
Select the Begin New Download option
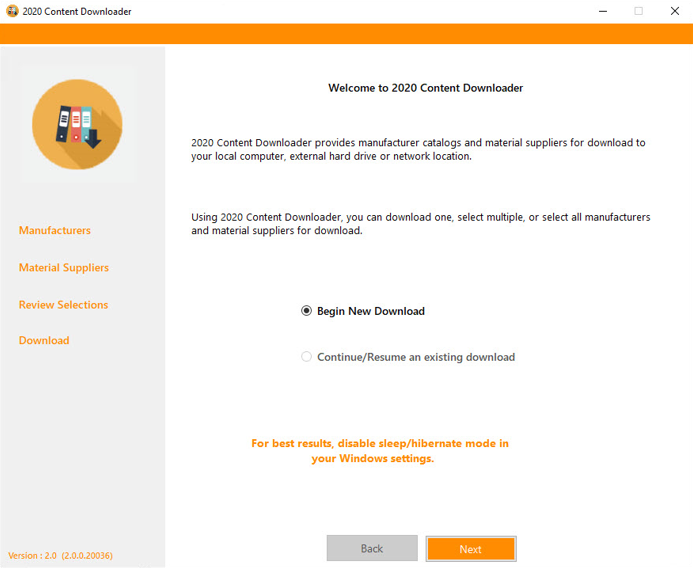click(362, 311)
